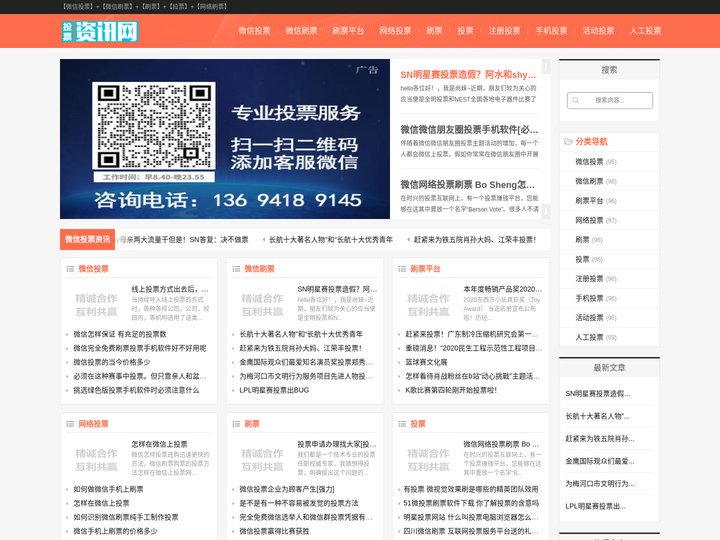Open latest article 金鹰国际观众们最爱
The height and width of the screenshot is (540, 720).
point(599,461)
